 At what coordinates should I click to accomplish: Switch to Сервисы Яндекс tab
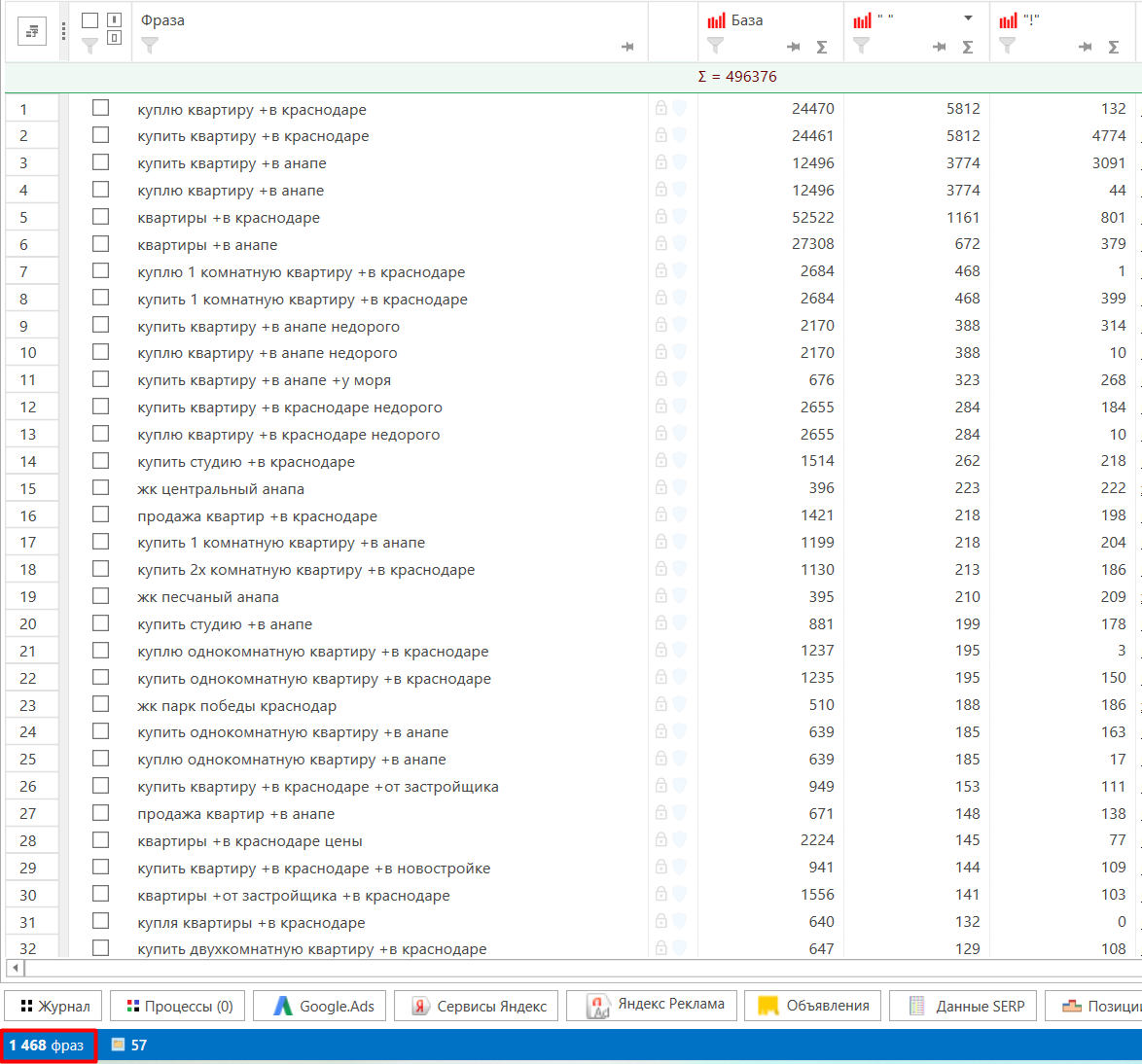tap(482, 1006)
